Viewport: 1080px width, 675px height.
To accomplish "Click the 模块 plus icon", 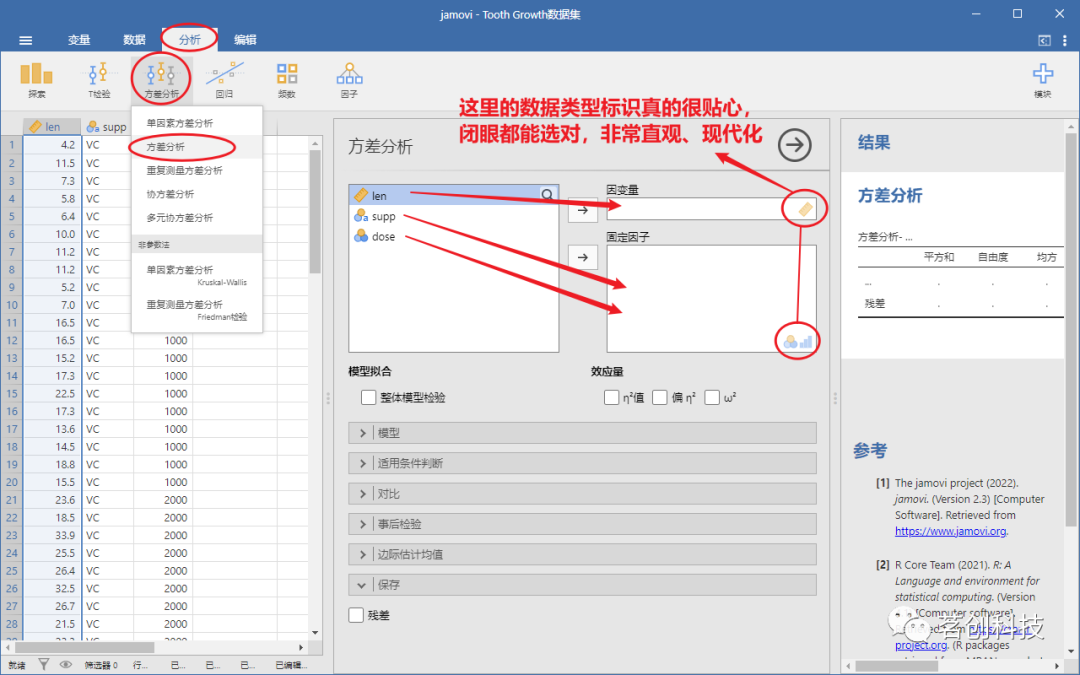I will click(1042, 79).
